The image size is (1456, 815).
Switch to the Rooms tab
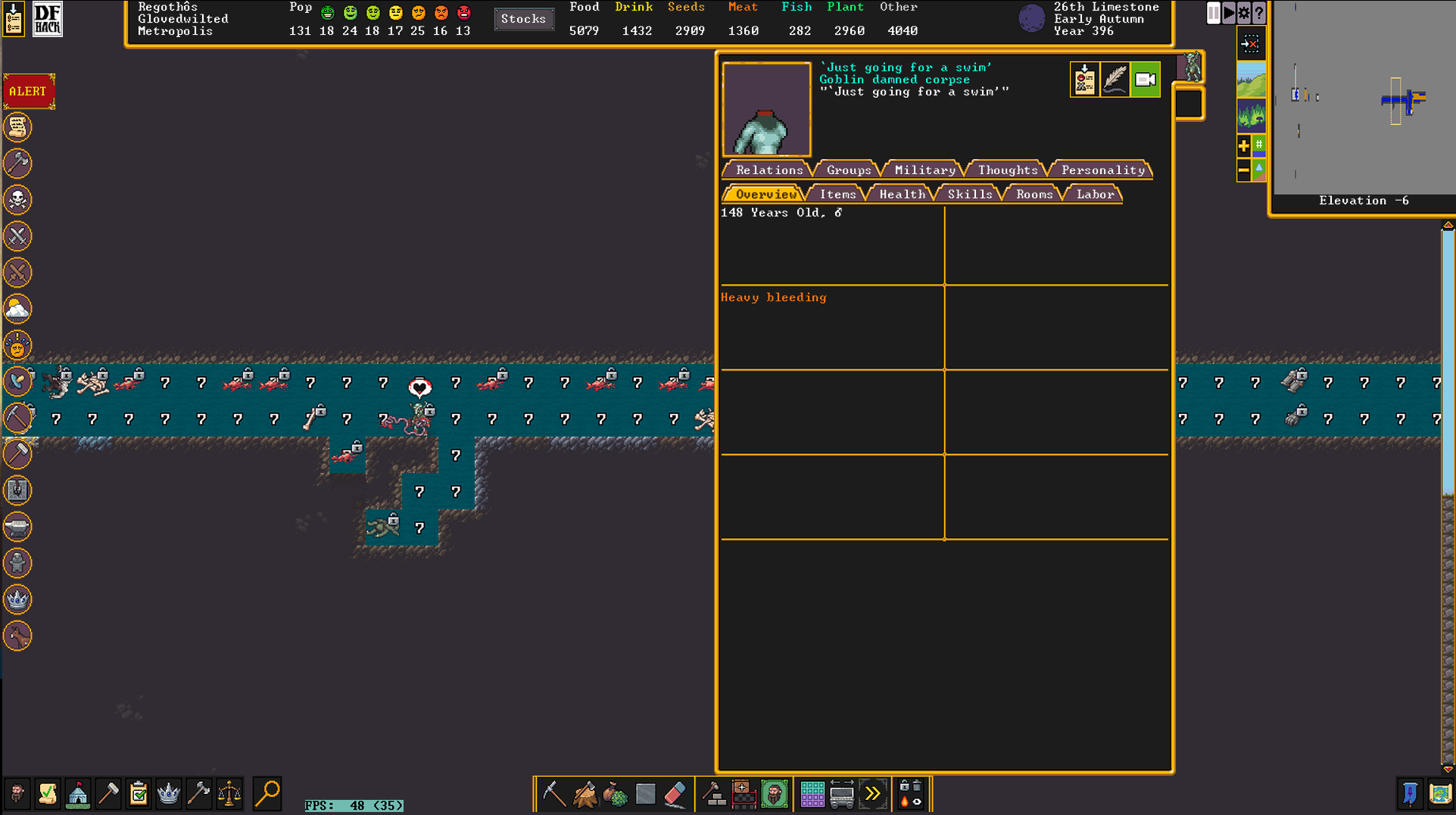click(x=1034, y=194)
